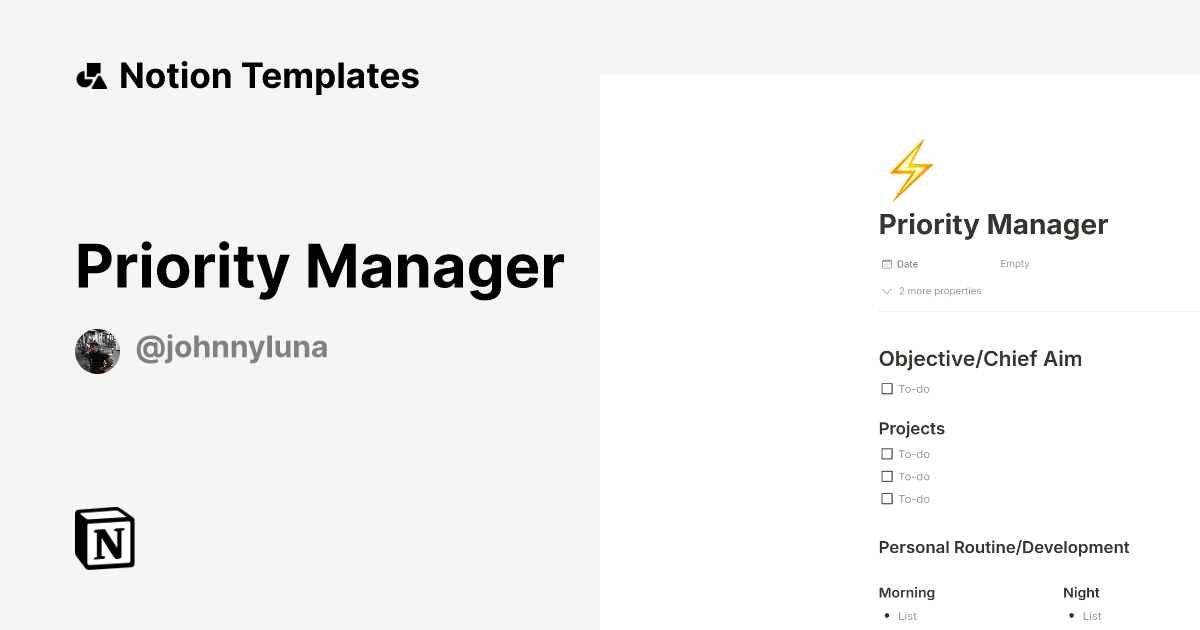The width and height of the screenshot is (1200, 630).
Task: Open the @johnnyluna creator profile link
Action: point(232,347)
